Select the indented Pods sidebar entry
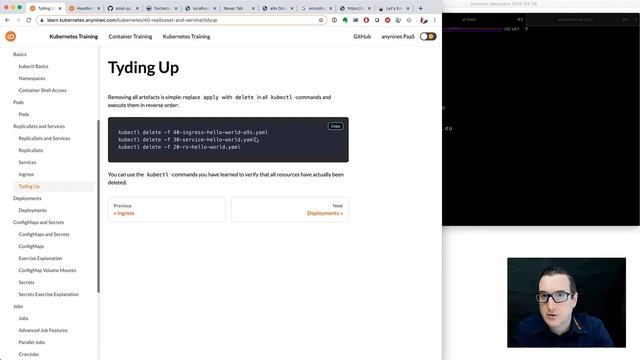This screenshot has height=360, width=640. tap(24, 114)
